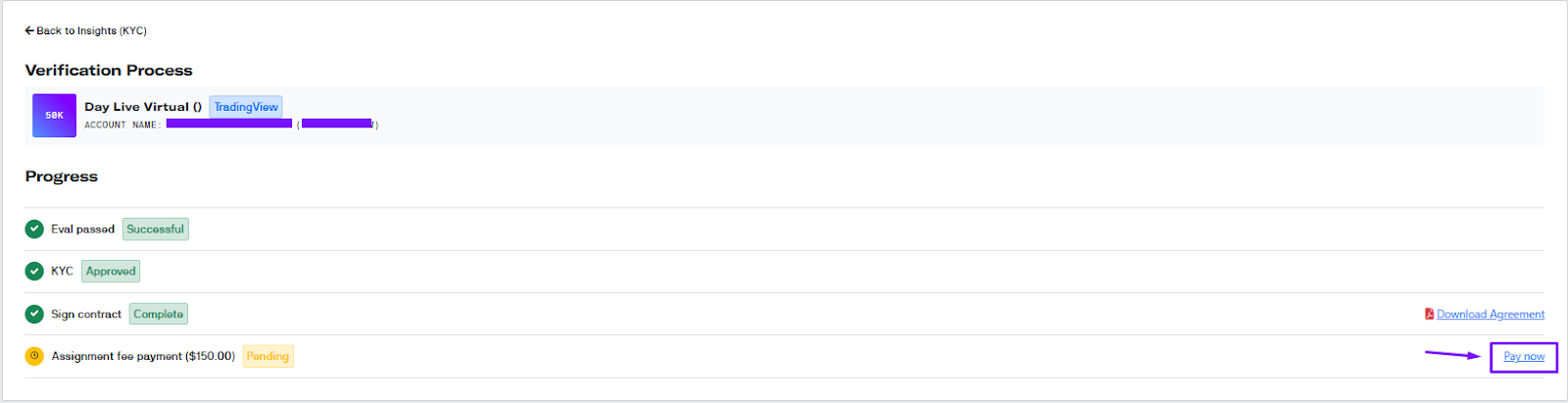
Task: Click the Progress section heading
Action: (x=62, y=176)
